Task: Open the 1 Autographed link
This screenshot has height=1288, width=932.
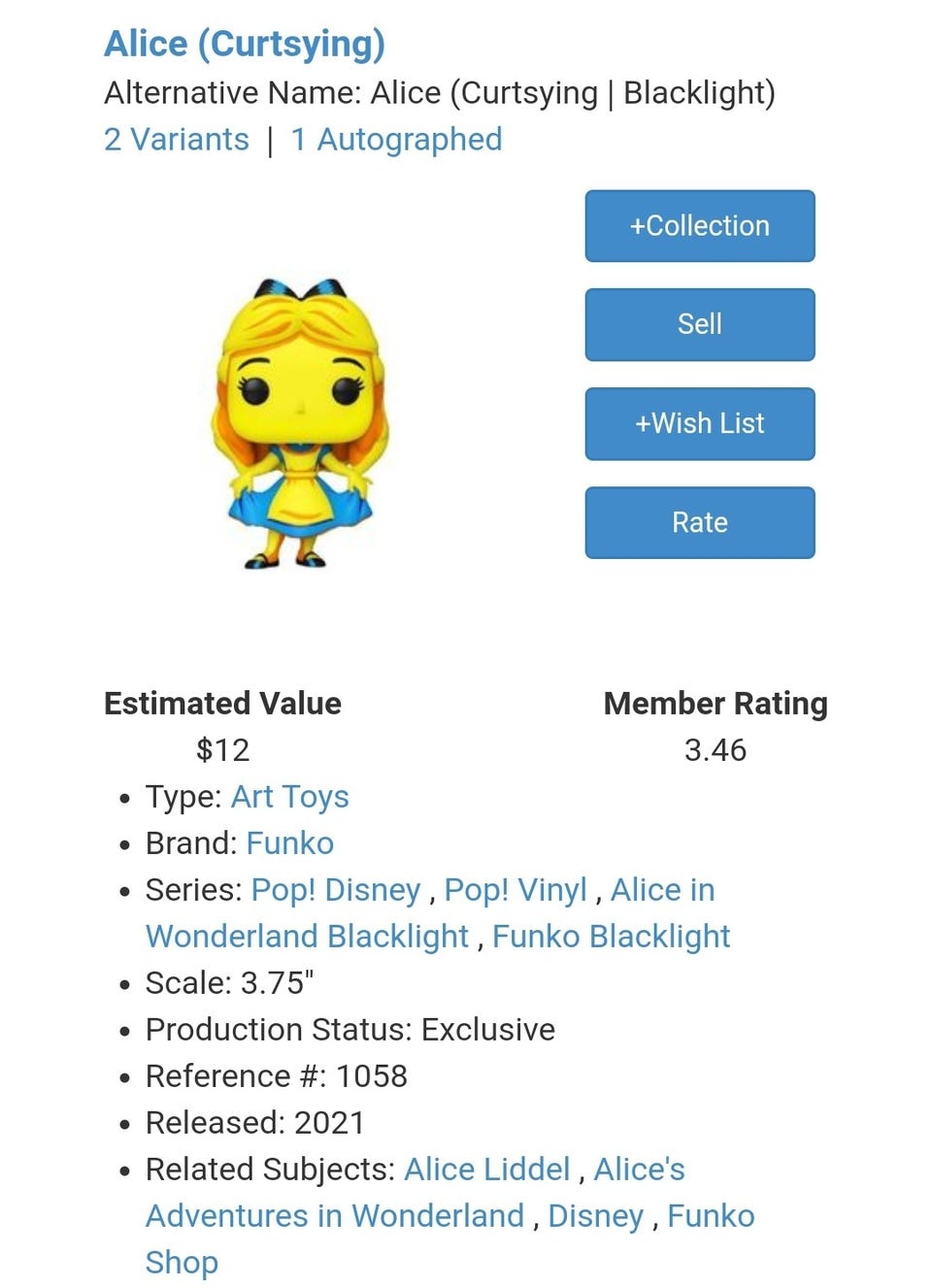Action: tap(397, 140)
